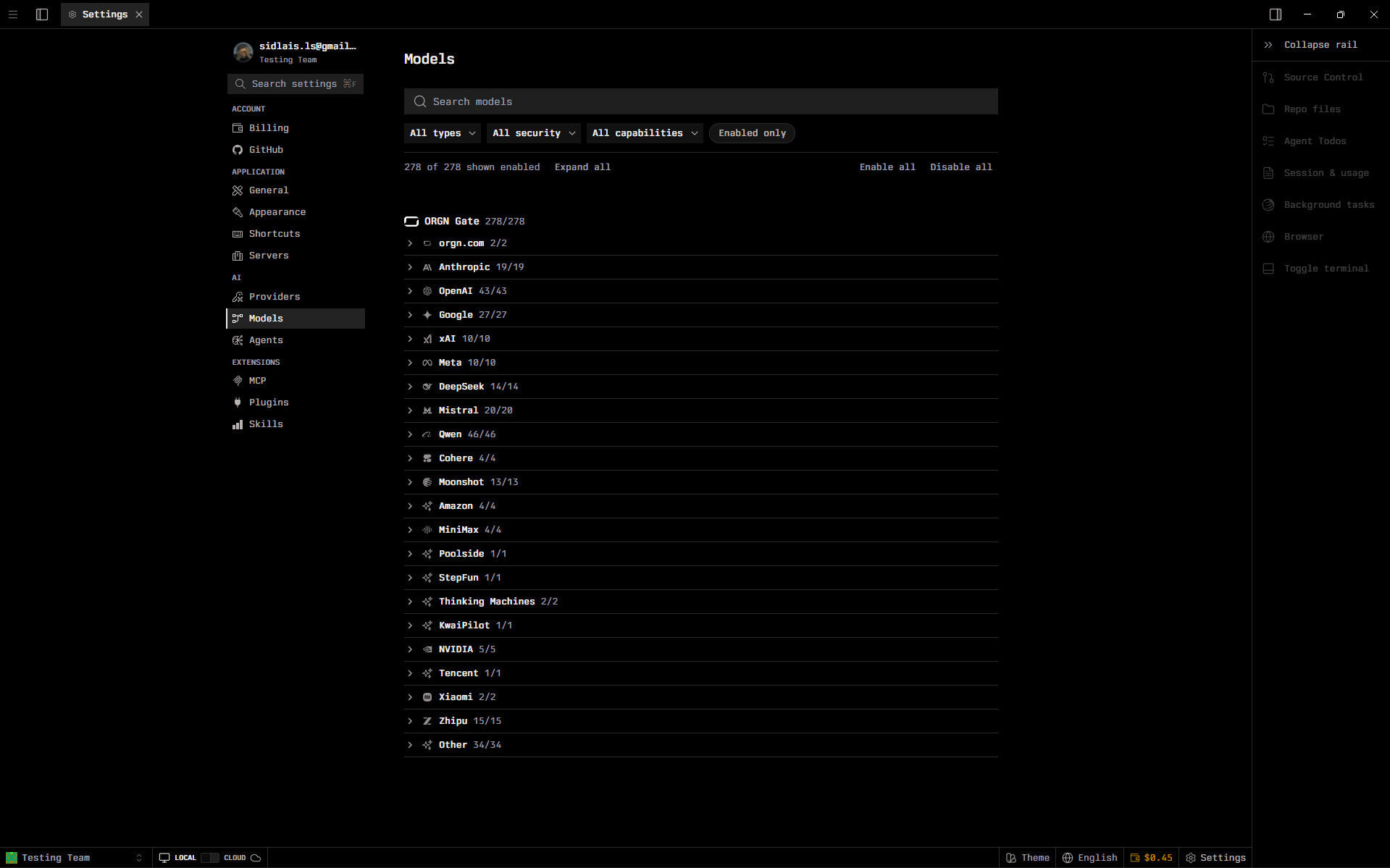1390x868 pixels.
Task: Open the Testing Team workspace switcher
Action: click(x=75, y=858)
